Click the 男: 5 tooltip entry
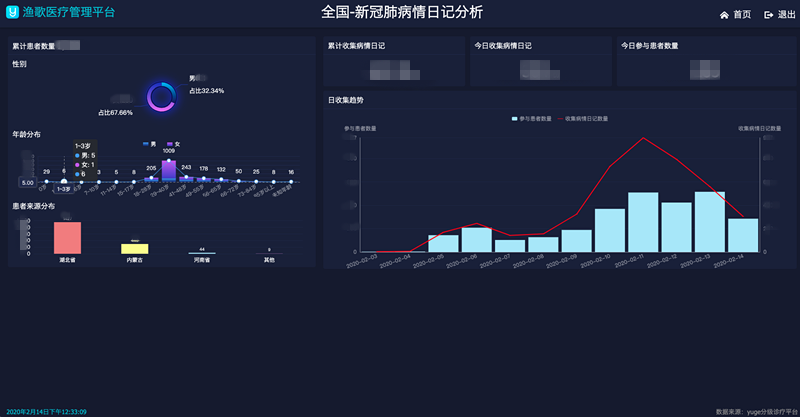The image size is (800, 417). [85, 155]
